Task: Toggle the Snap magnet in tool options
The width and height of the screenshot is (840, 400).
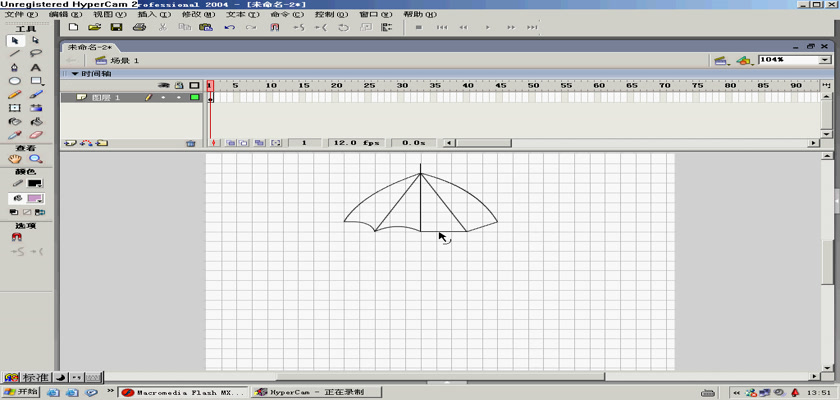Action: pos(16,237)
